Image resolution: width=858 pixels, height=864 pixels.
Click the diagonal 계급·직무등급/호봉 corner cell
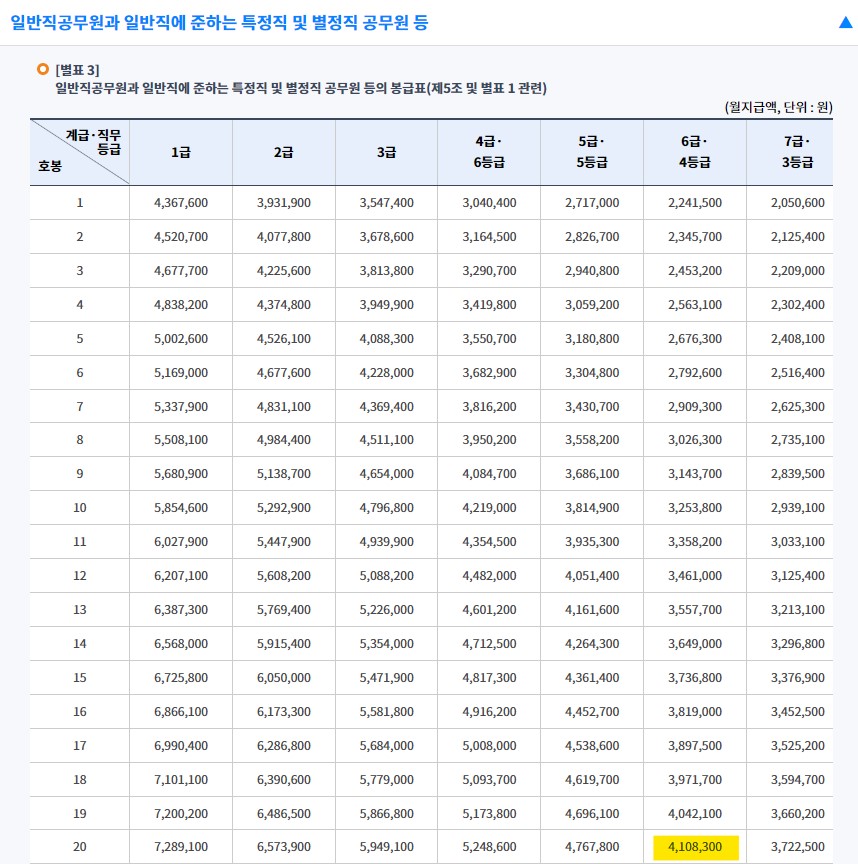pos(78,151)
